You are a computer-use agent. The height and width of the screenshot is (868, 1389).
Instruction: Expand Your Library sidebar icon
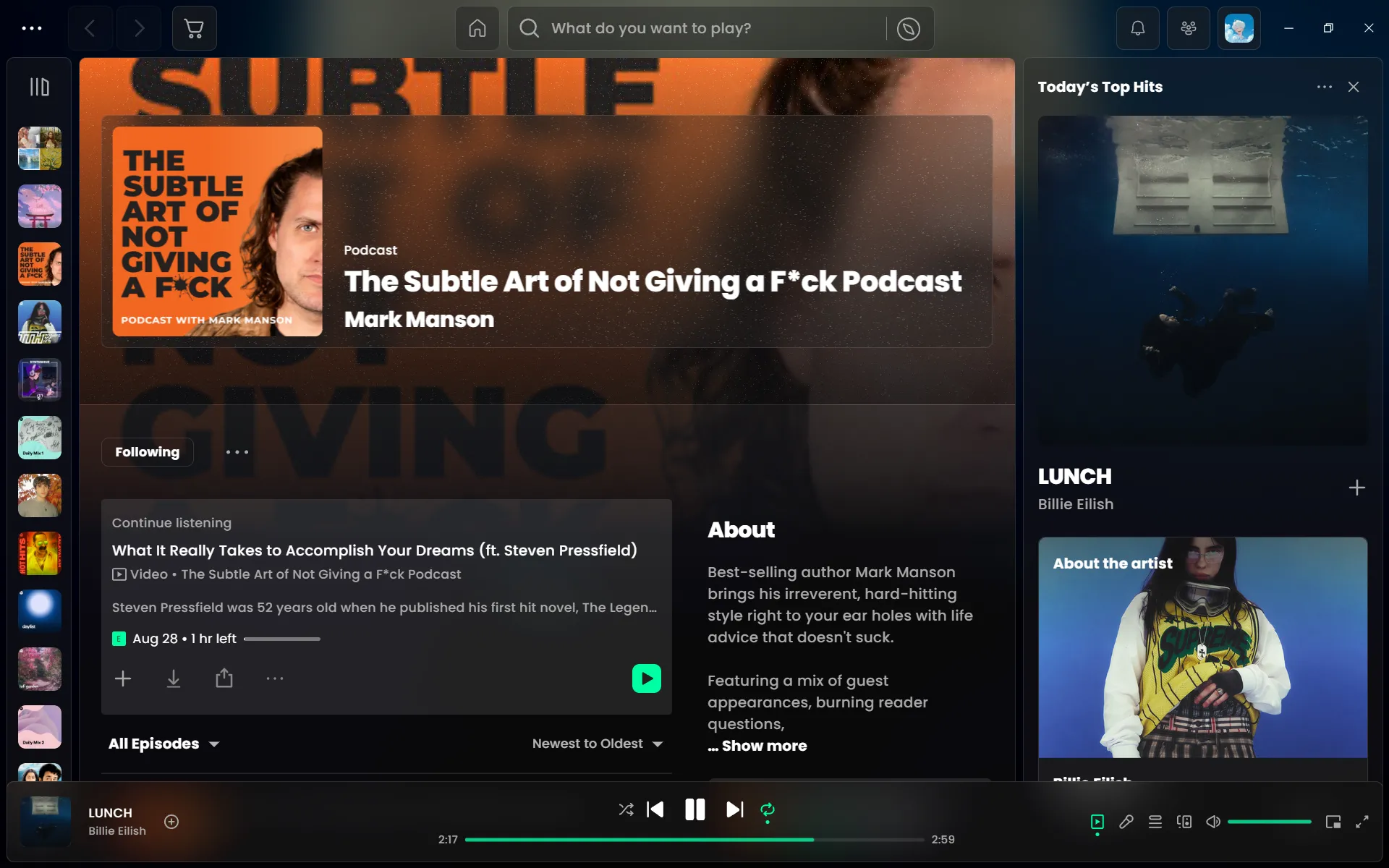[x=39, y=88]
